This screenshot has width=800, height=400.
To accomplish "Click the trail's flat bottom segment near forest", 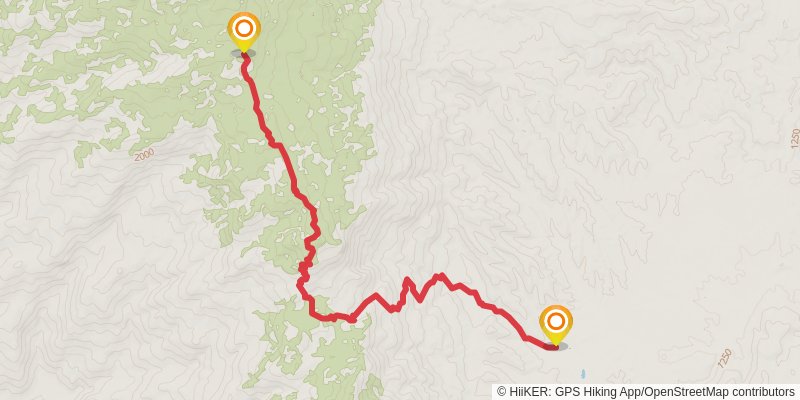I will click(332, 318).
